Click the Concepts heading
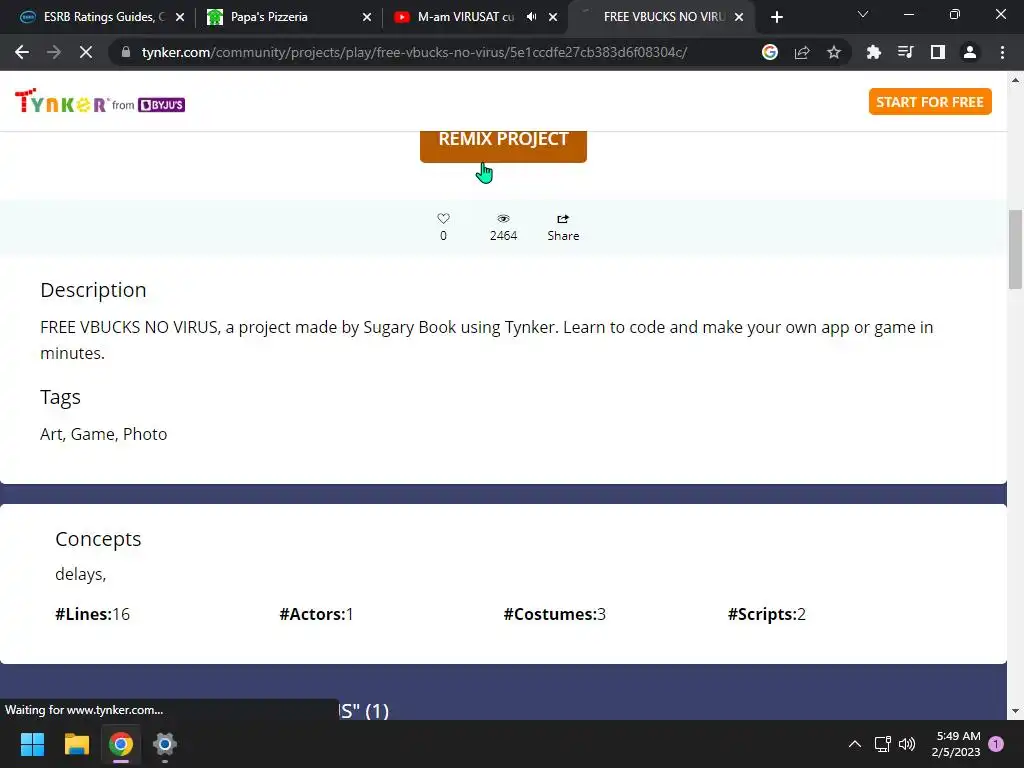 [x=98, y=539]
